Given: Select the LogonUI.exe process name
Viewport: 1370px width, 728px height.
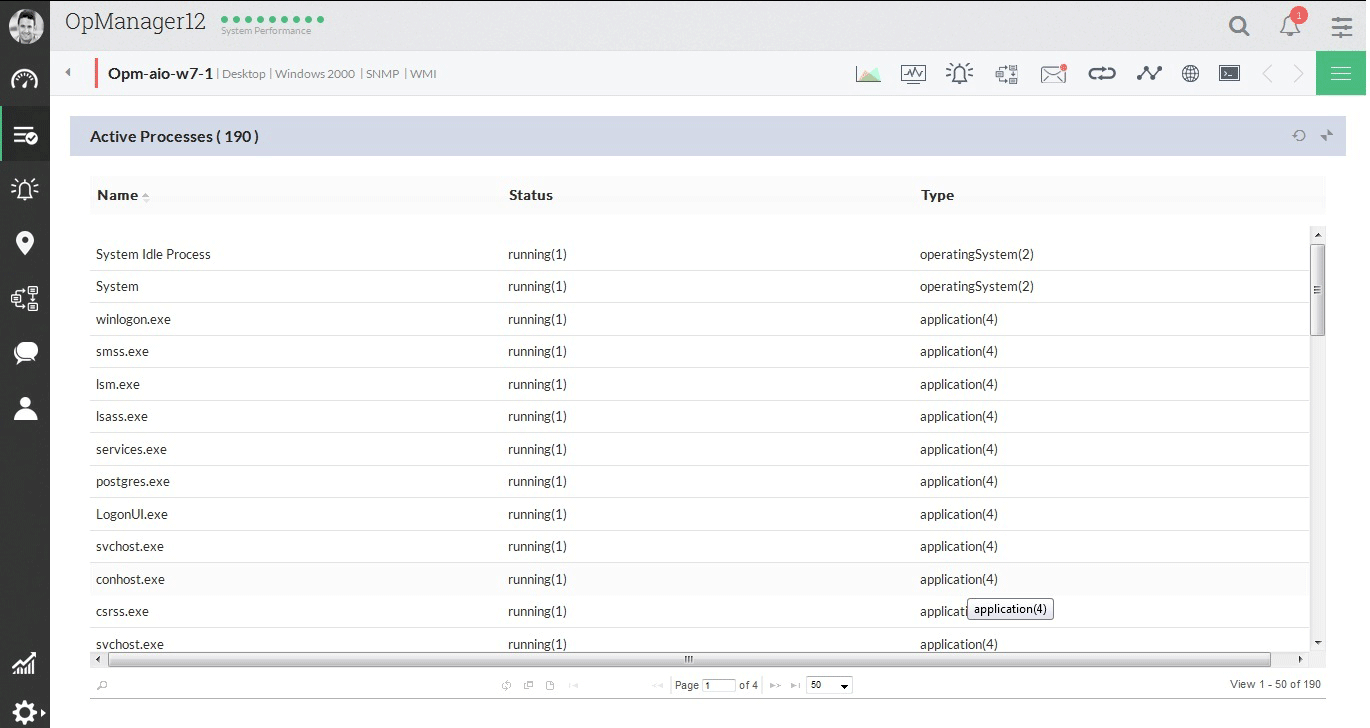Looking at the screenshot, I should pyautogui.click(x=132, y=514).
